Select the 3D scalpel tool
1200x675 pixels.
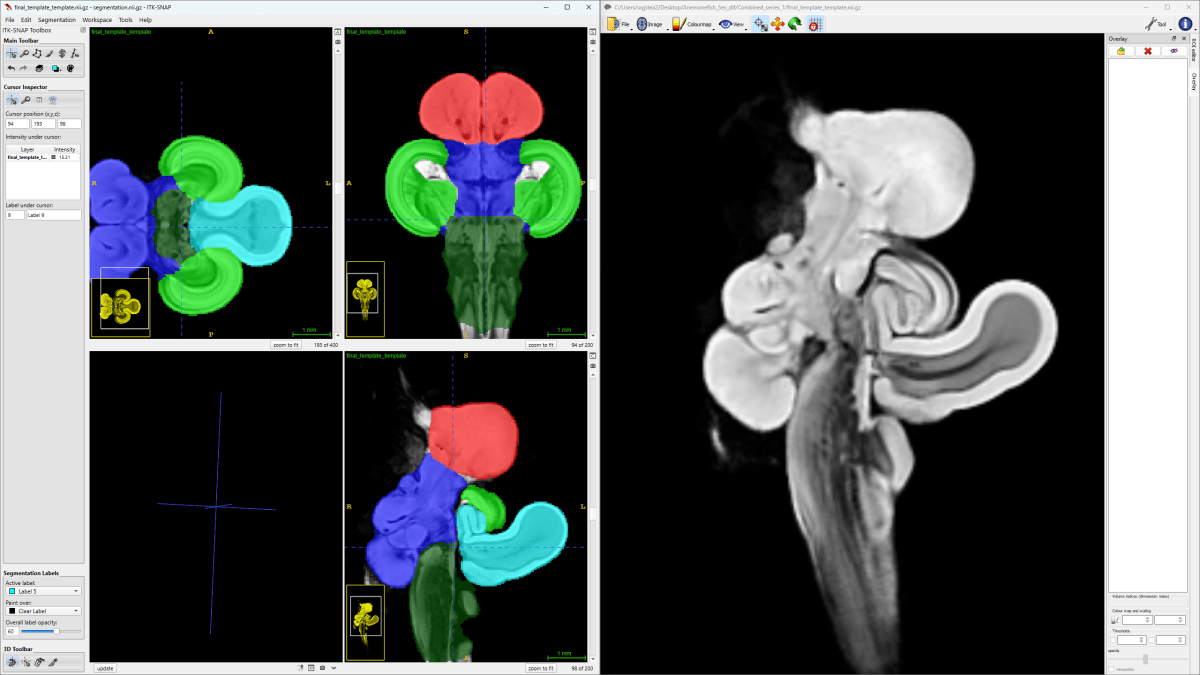pos(53,662)
